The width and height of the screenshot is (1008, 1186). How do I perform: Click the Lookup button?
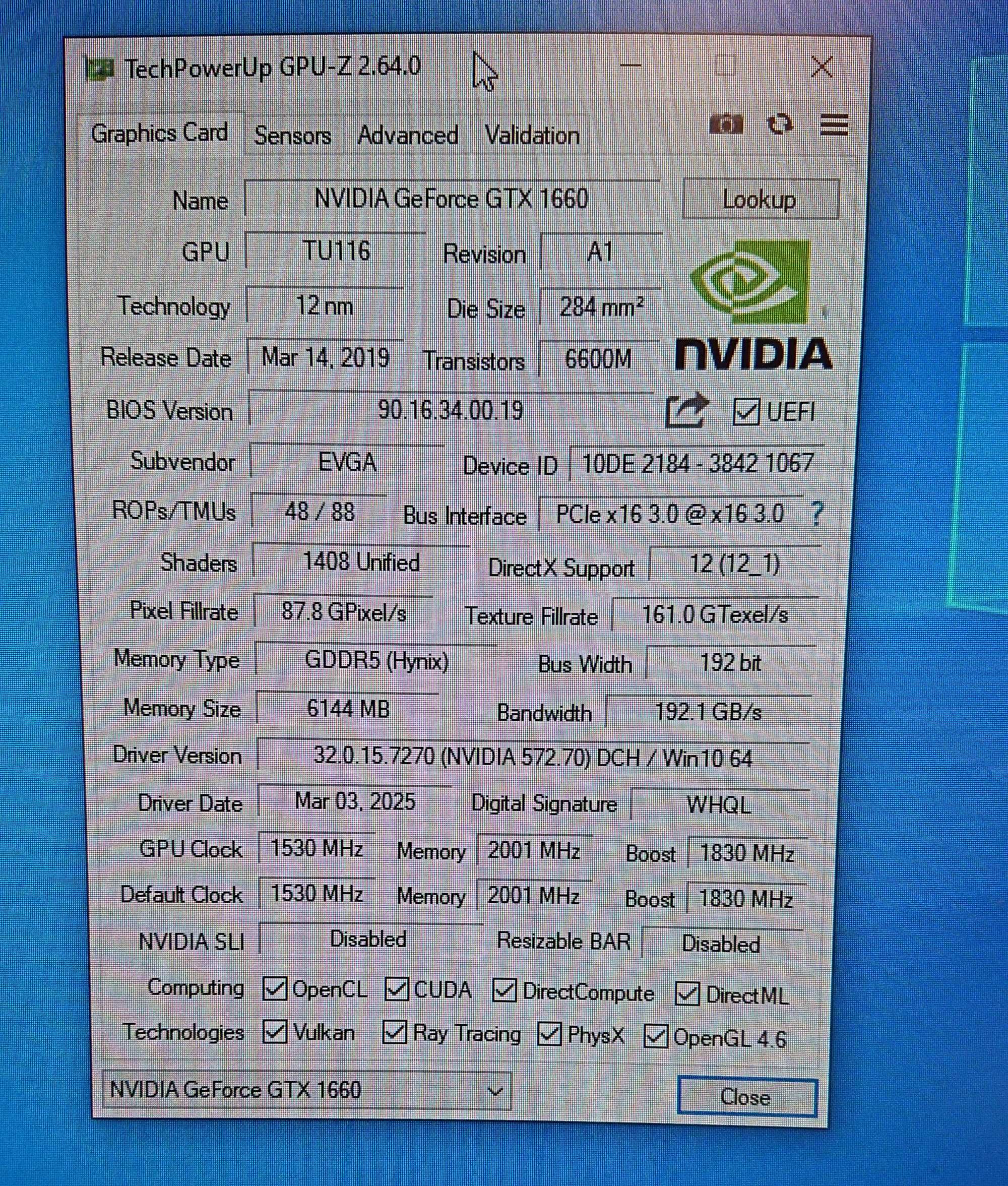(x=761, y=200)
